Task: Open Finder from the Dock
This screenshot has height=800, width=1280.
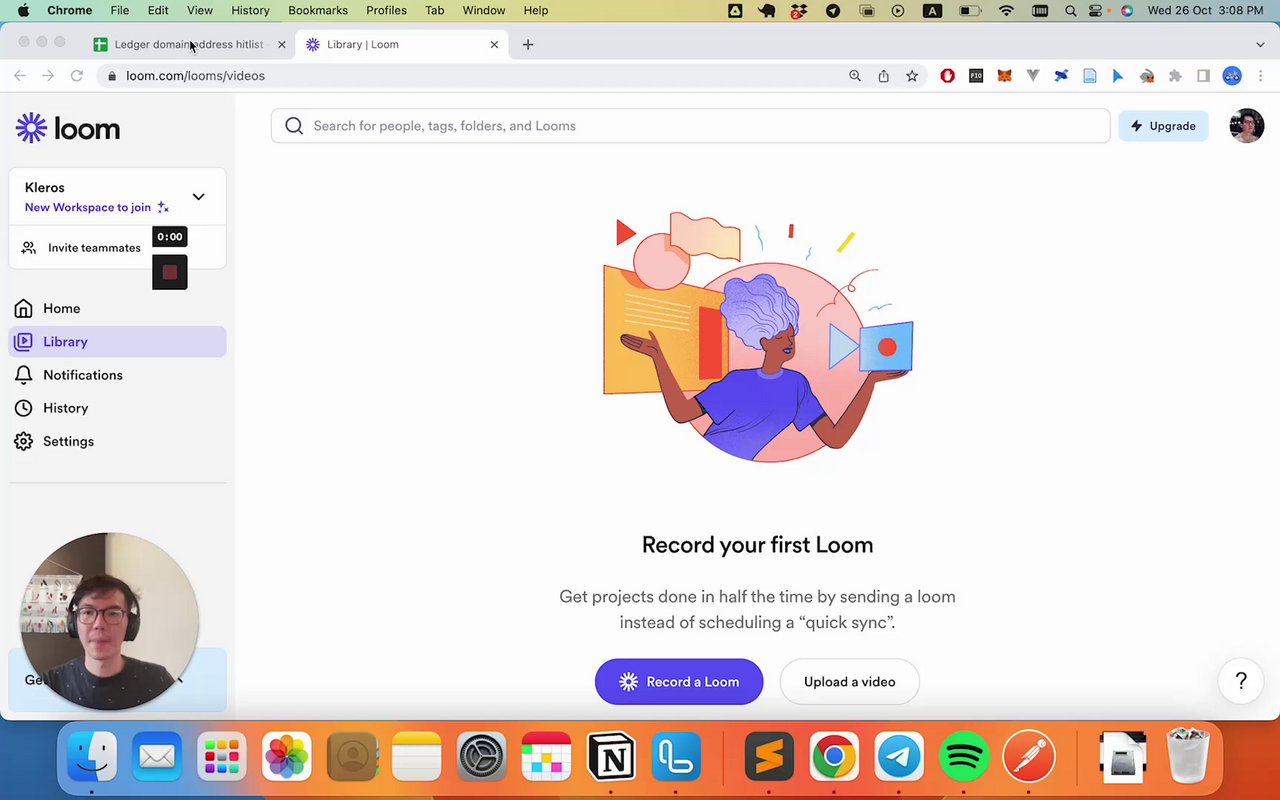Action: (92, 756)
